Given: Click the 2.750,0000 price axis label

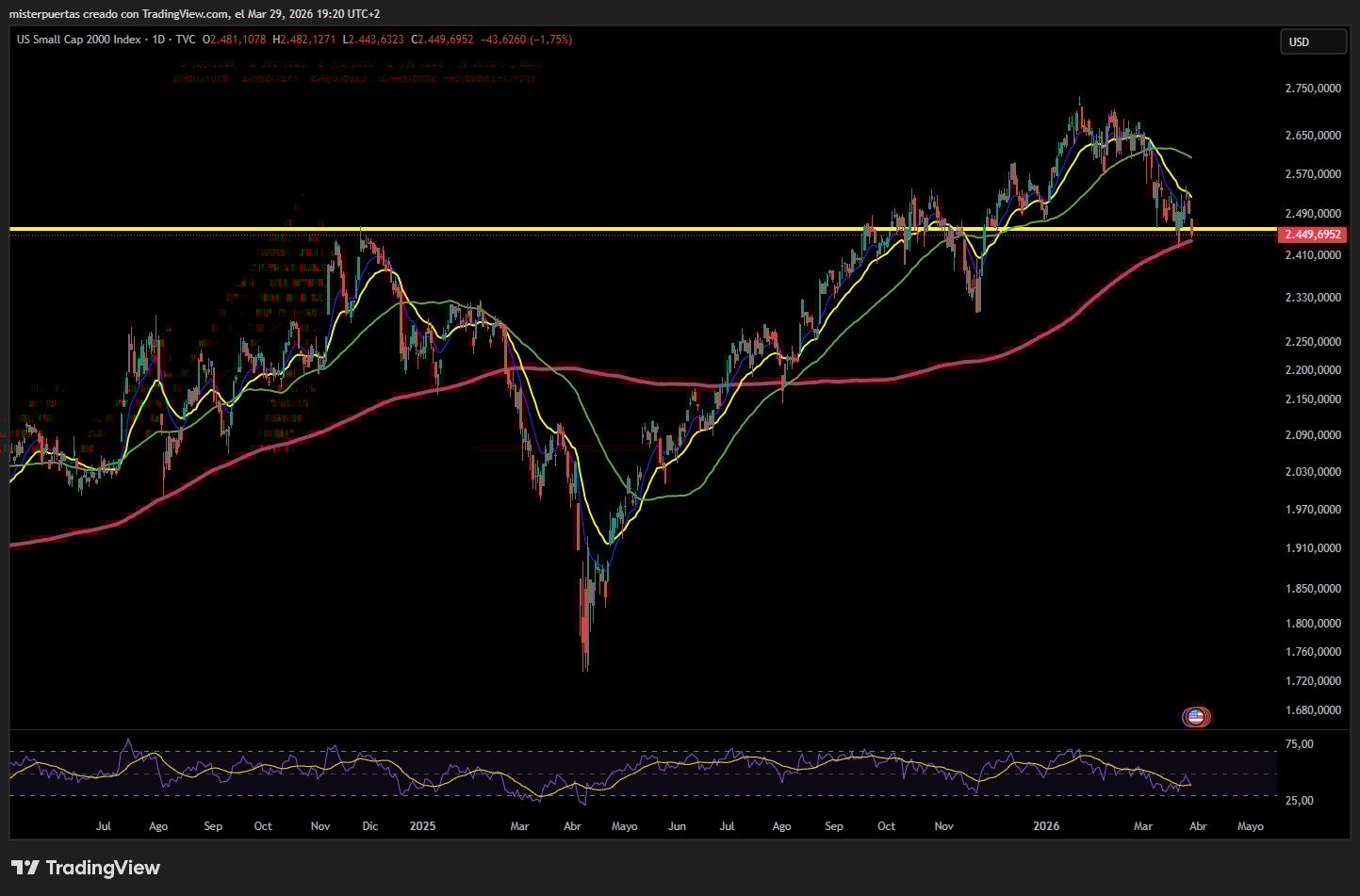Looking at the screenshot, I should pyautogui.click(x=1313, y=89).
